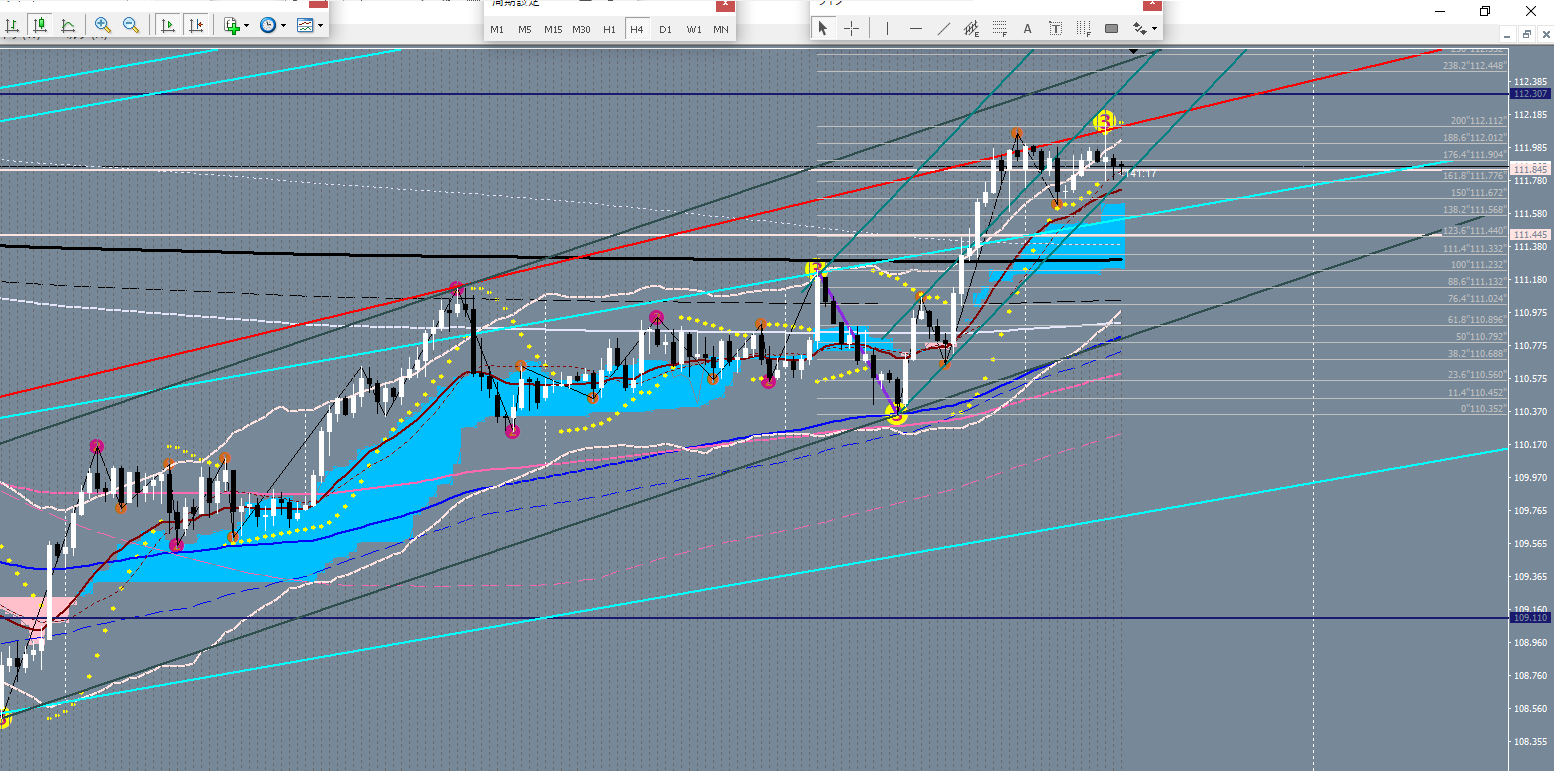Screen dimensions: 1554x771
Task: Select the M15 timeframe button
Action: coord(553,29)
